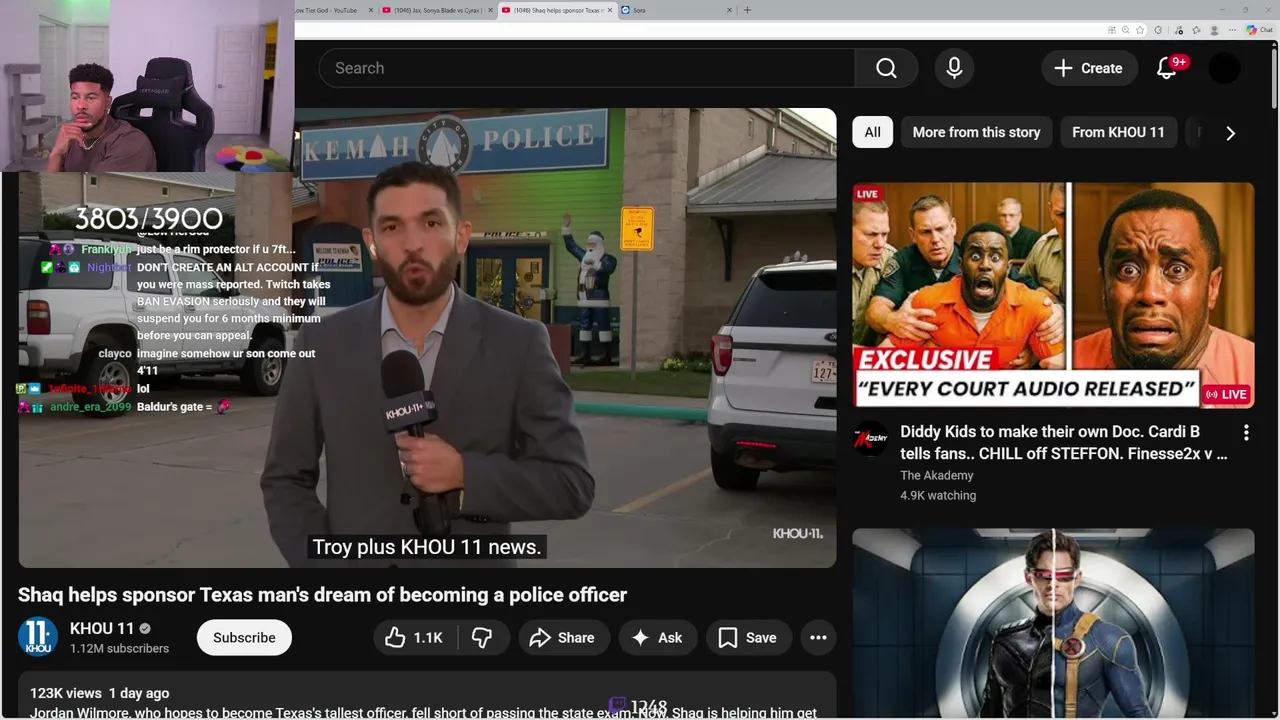Like the video with 1.1K thumbs up
The height and width of the screenshot is (720, 1280).
[x=415, y=638]
